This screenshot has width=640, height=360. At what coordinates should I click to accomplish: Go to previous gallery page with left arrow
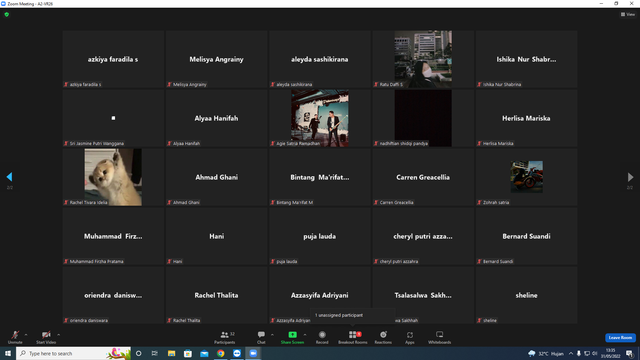9,177
